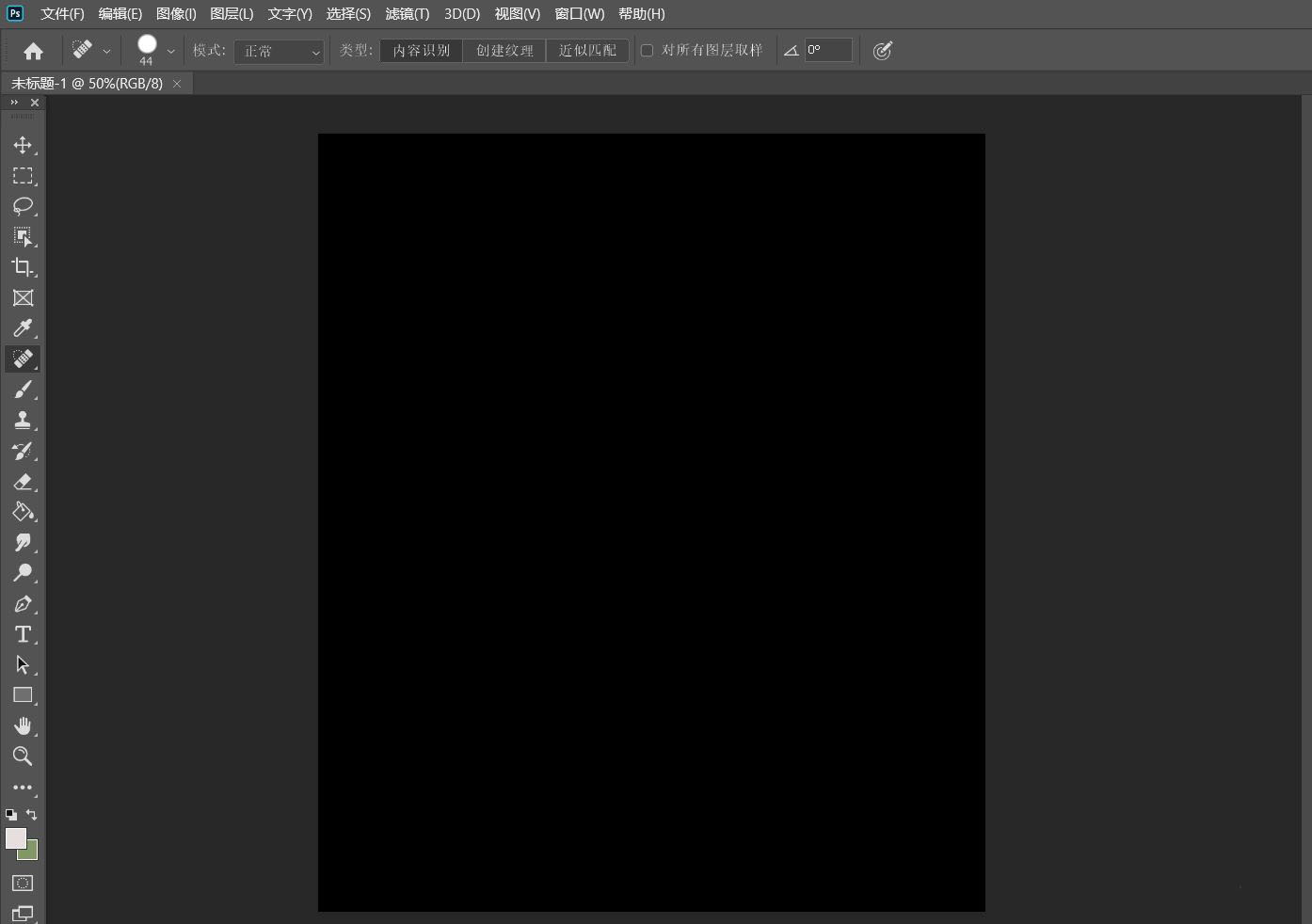Close the tools panel X button
The width and height of the screenshot is (1312, 924).
[35, 102]
